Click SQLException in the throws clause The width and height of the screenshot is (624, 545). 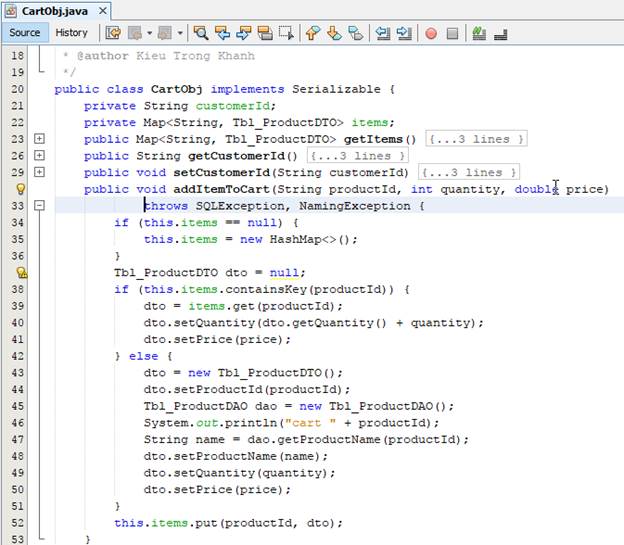[240, 206]
